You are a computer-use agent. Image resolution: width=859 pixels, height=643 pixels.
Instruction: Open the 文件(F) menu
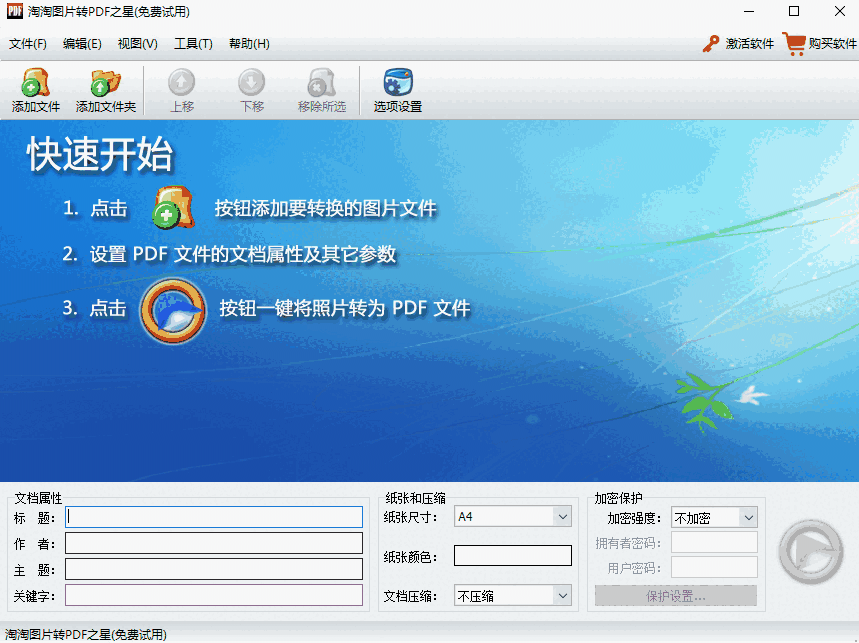tap(24, 44)
